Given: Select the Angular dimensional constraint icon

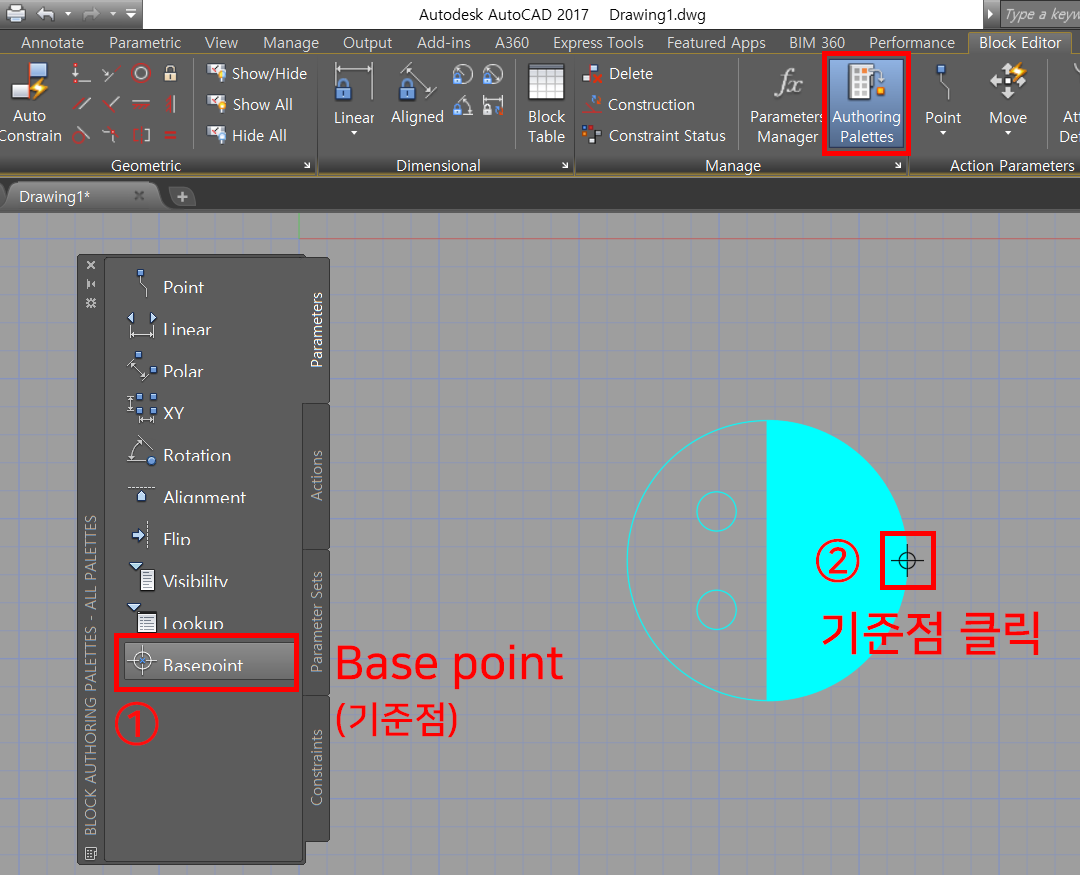Looking at the screenshot, I should (x=463, y=105).
